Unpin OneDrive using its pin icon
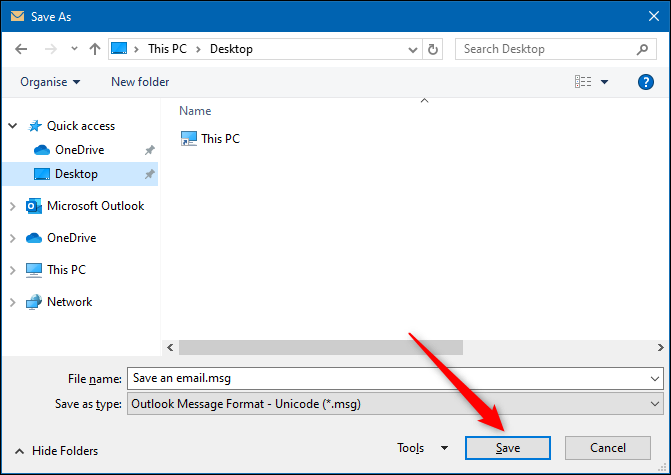Screen dimensions: 671x475 click(x=149, y=150)
